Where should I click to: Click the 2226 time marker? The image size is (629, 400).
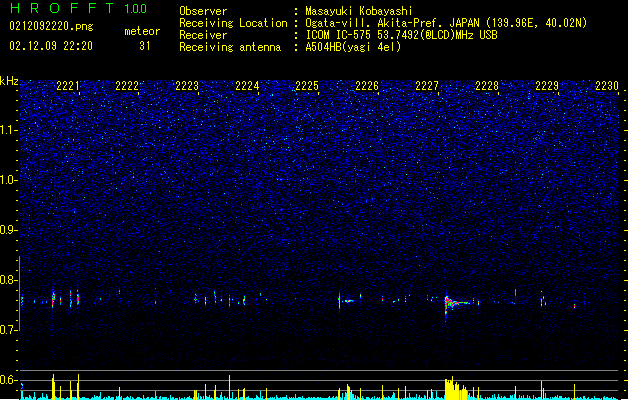tap(367, 86)
